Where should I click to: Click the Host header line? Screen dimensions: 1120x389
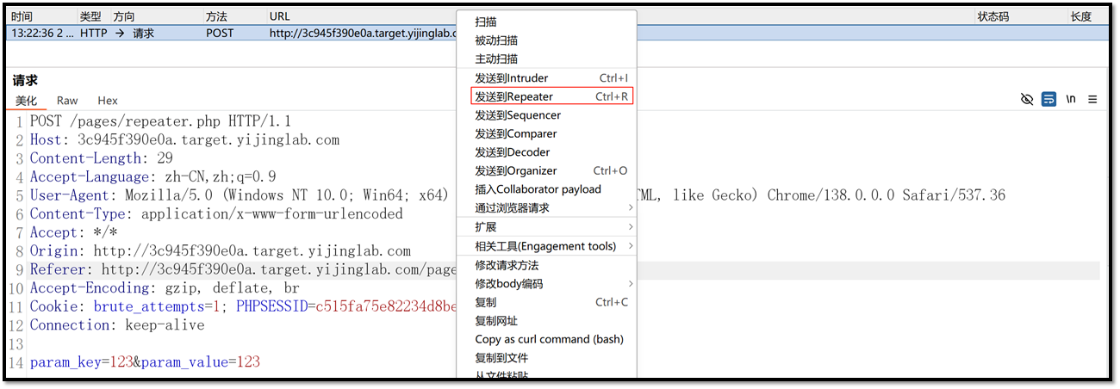[184, 140]
